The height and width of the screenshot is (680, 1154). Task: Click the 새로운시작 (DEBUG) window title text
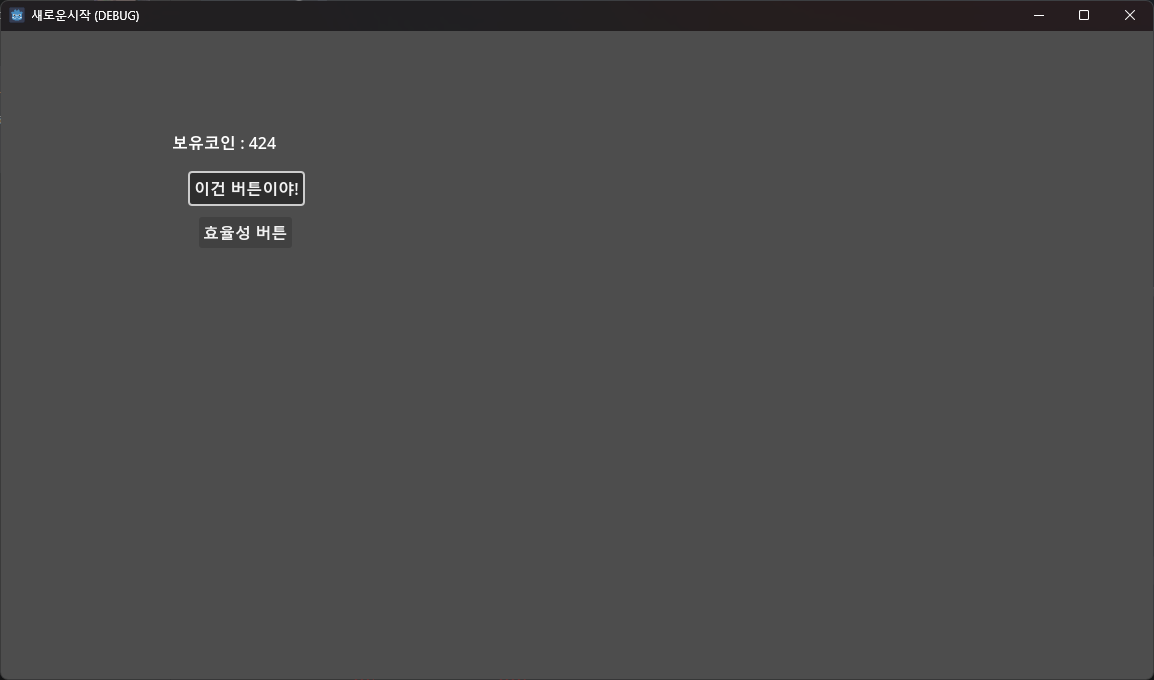[85, 15]
